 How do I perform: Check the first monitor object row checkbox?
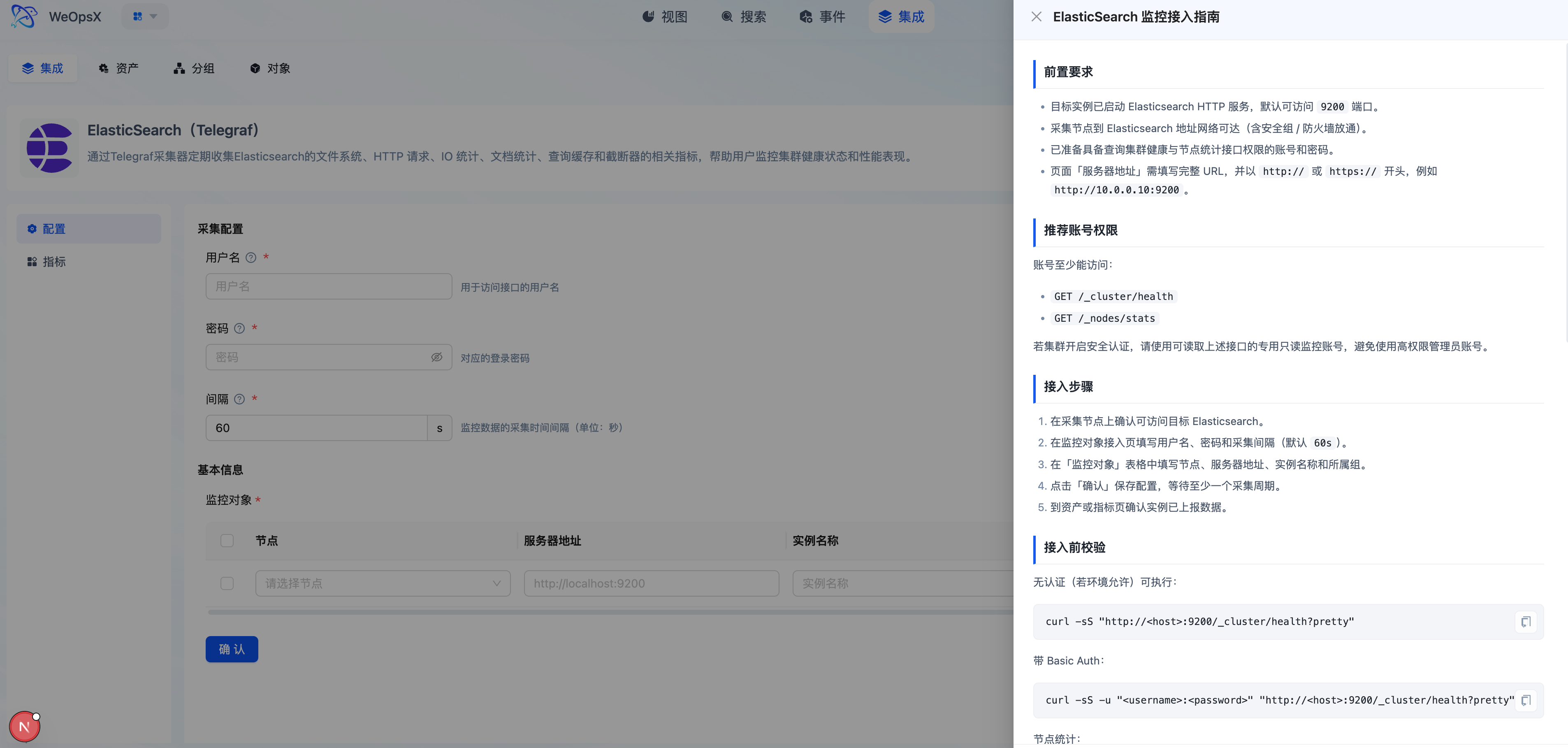point(227,583)
